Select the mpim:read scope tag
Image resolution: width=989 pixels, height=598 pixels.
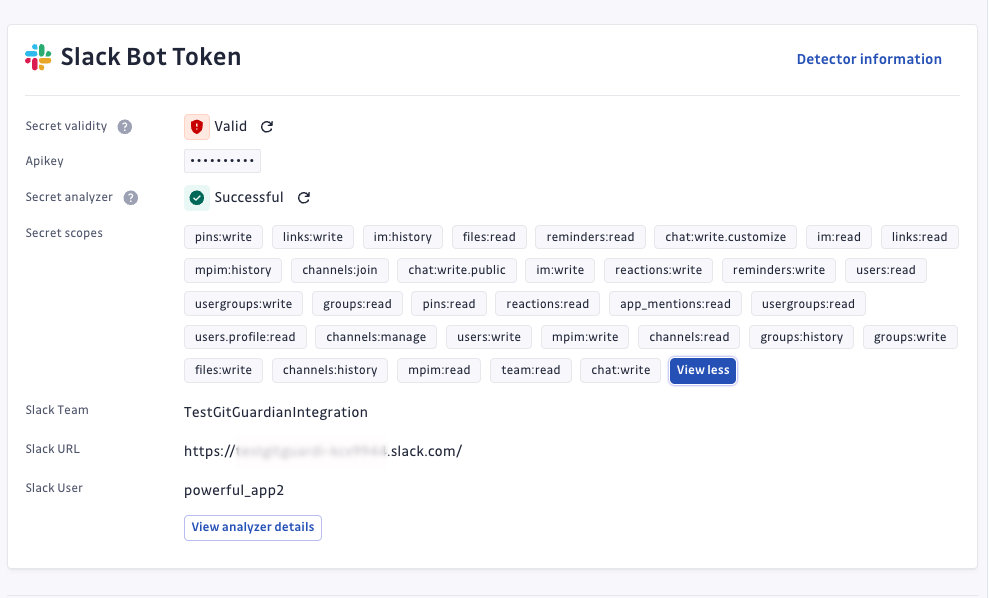[x=439, y=370]
